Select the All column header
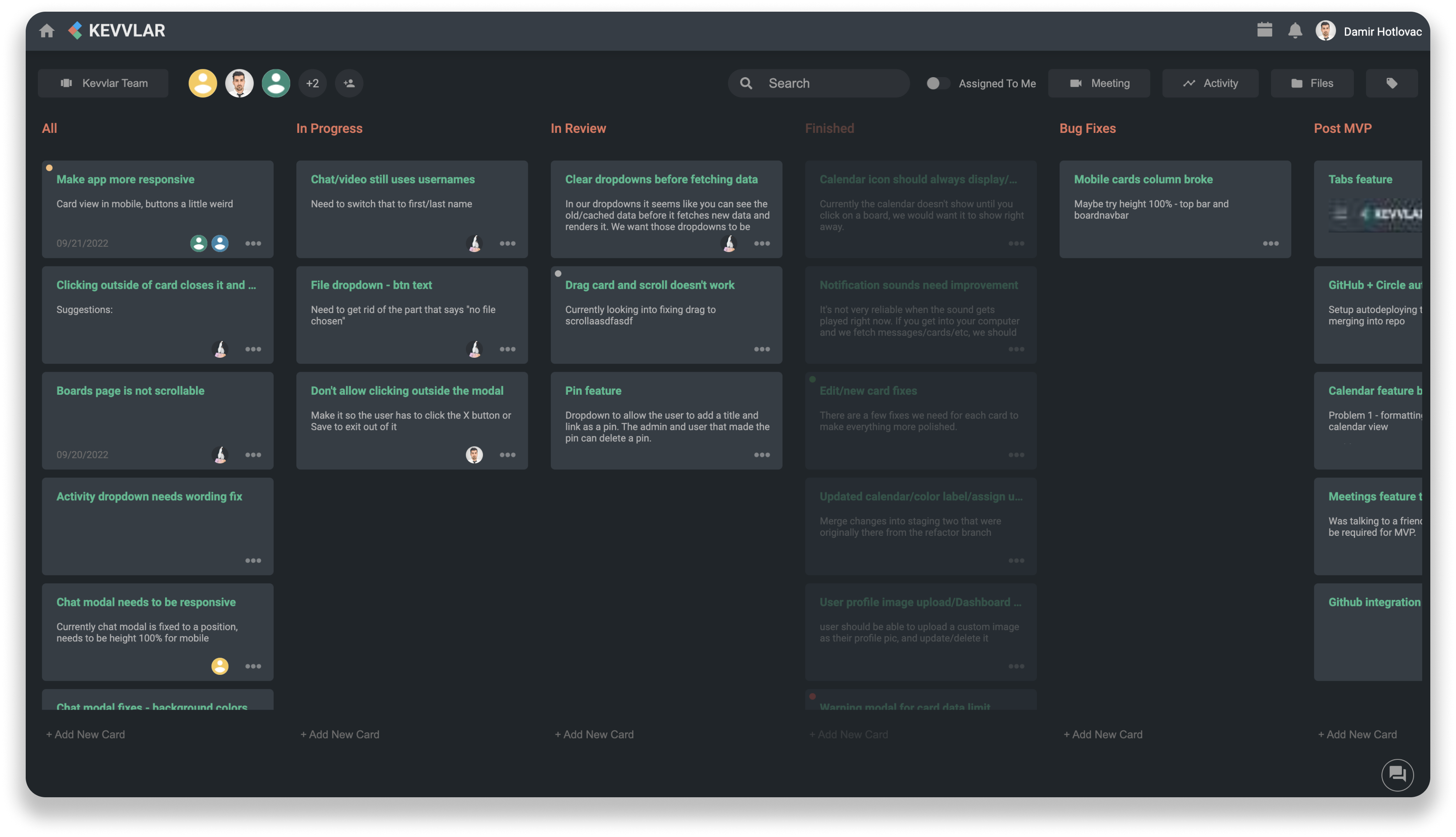Viewport: 1456px width, 837px height. click(x=49, y=128)
